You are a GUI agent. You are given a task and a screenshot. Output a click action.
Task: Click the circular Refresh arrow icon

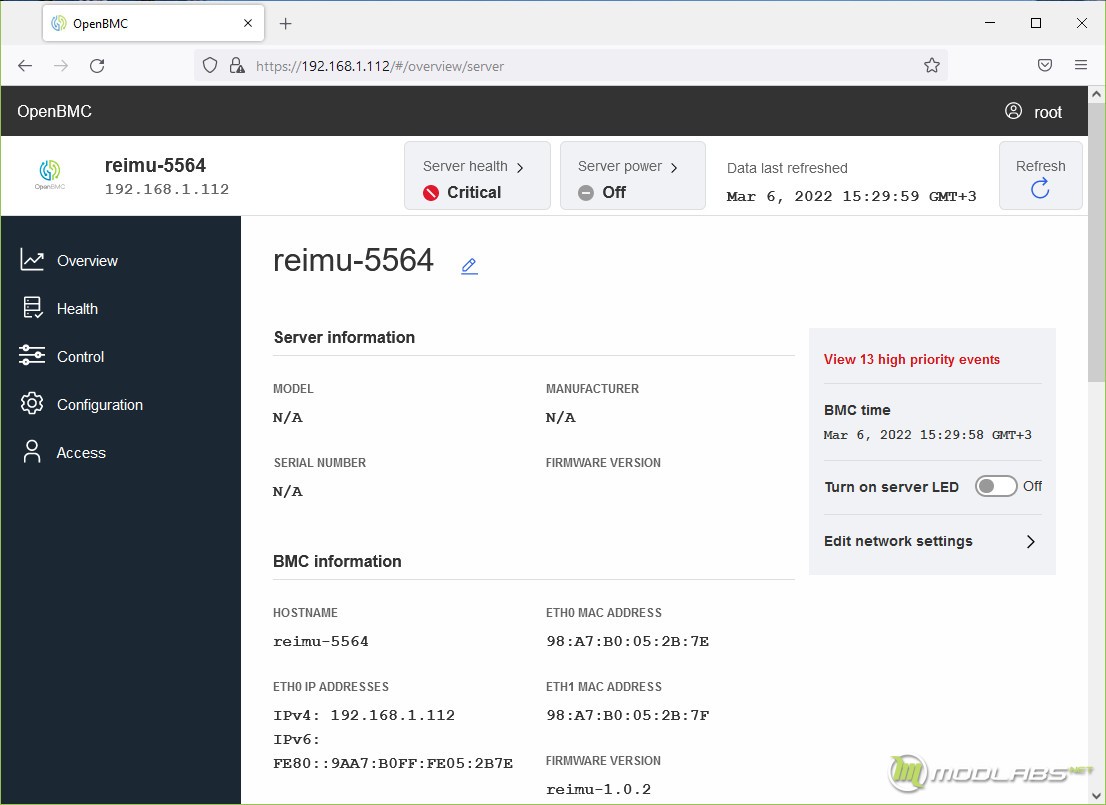coord(1040,188)
